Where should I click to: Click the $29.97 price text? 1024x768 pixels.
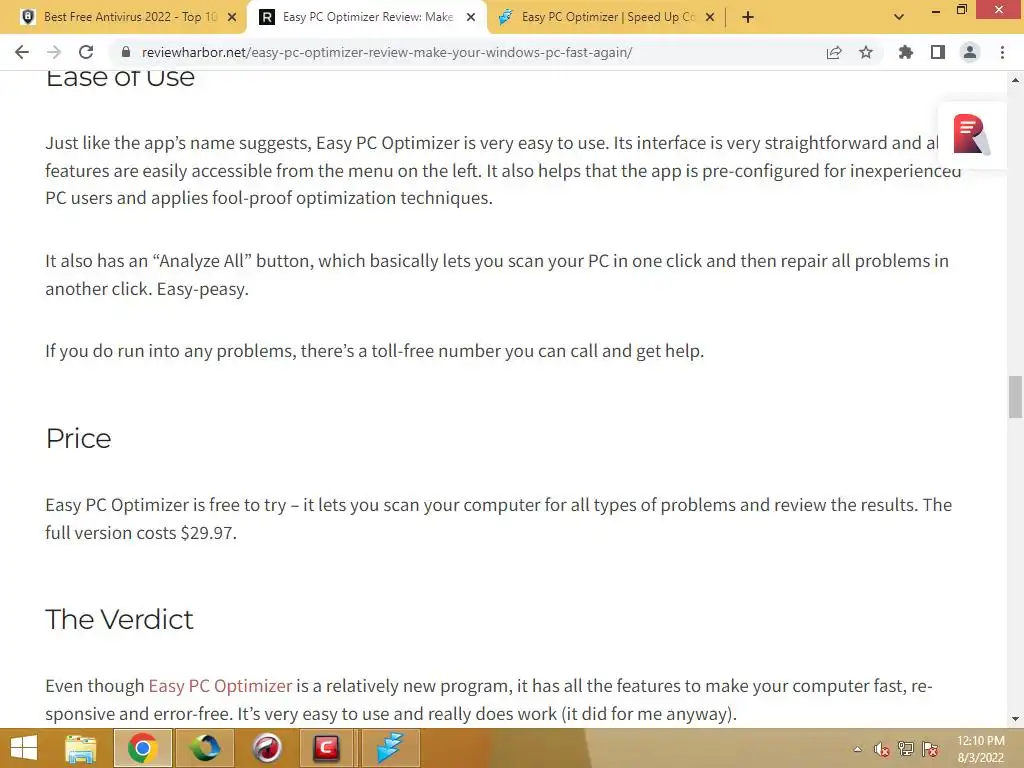(x=208, y=533)
